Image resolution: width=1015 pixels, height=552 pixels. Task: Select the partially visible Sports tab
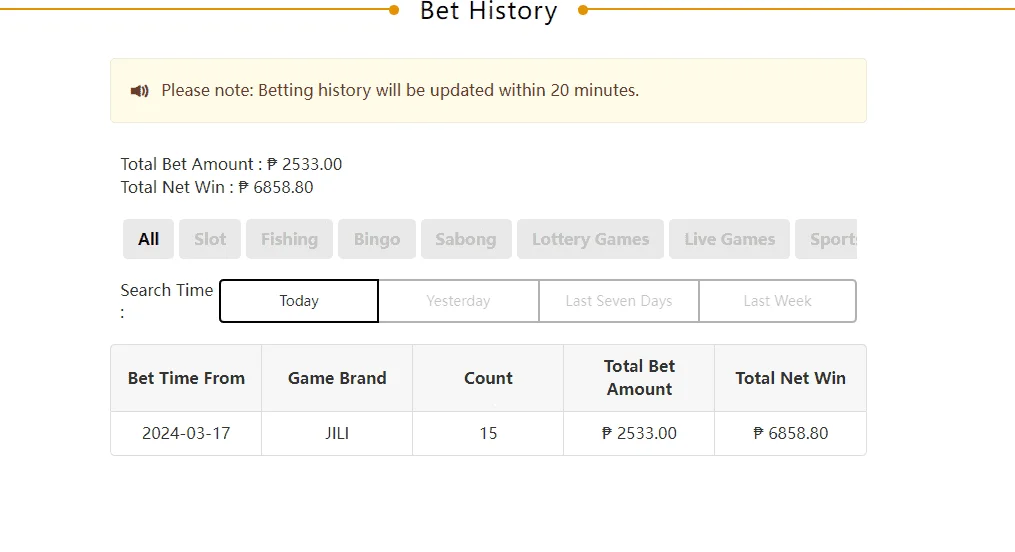point(827,239)
